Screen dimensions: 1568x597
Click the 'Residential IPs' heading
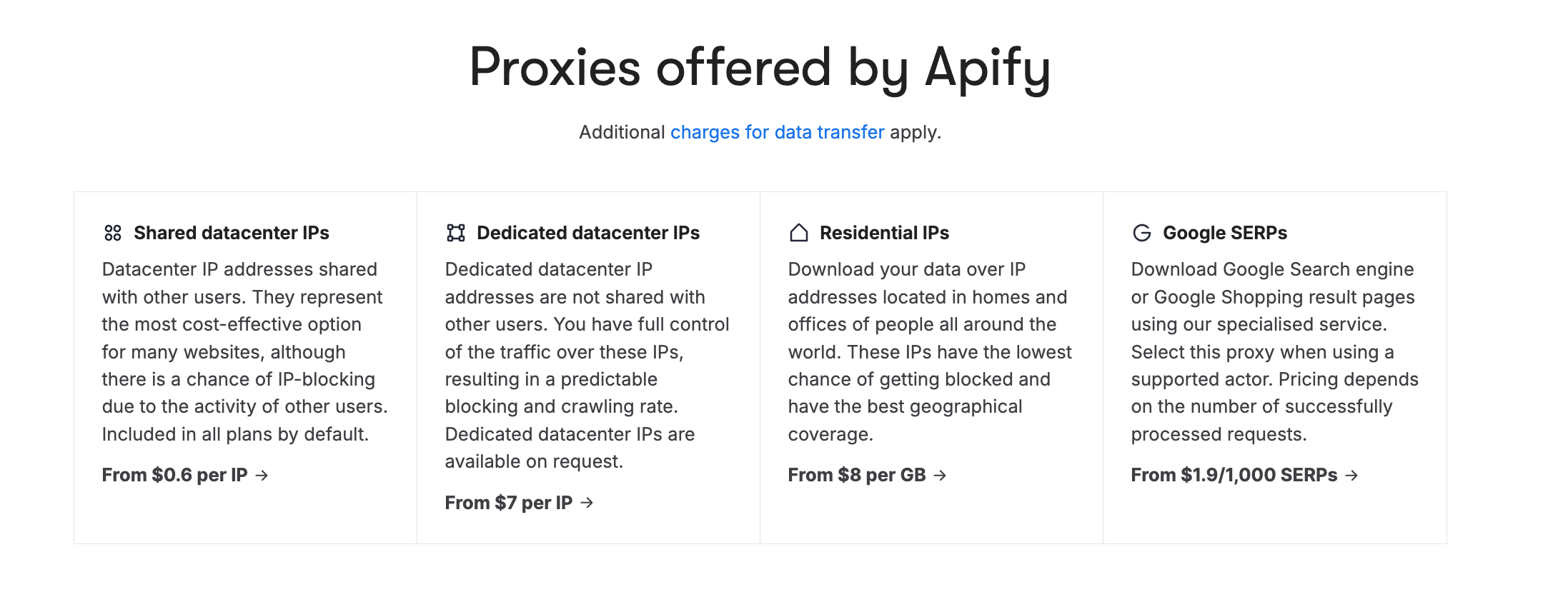coord(884,231)
